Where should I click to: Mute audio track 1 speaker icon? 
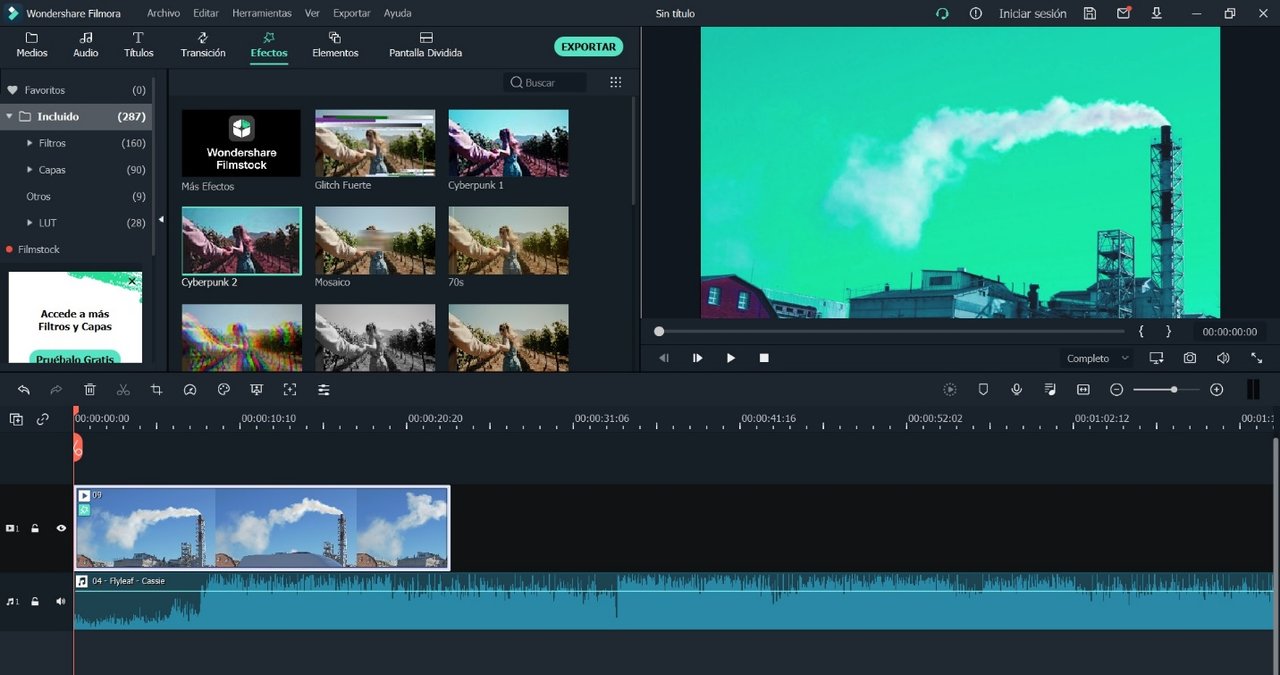point(61,601)
